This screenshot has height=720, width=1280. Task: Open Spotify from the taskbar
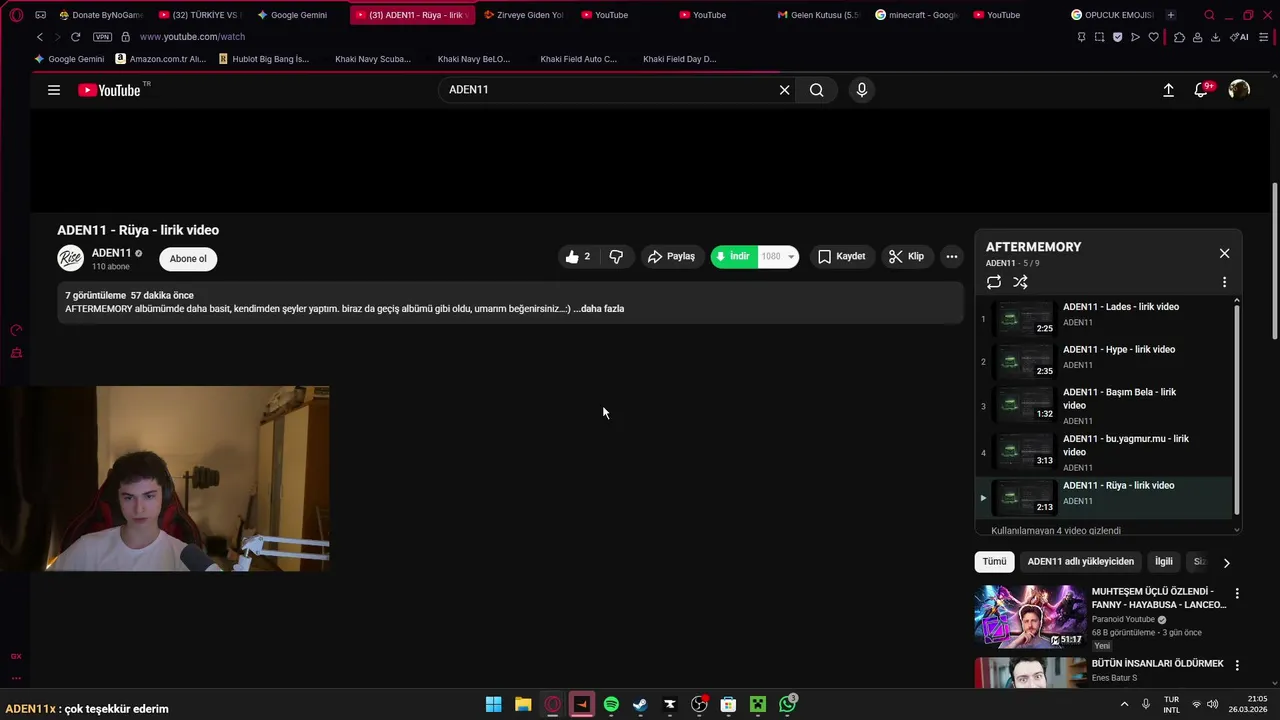tap(611, 704)
